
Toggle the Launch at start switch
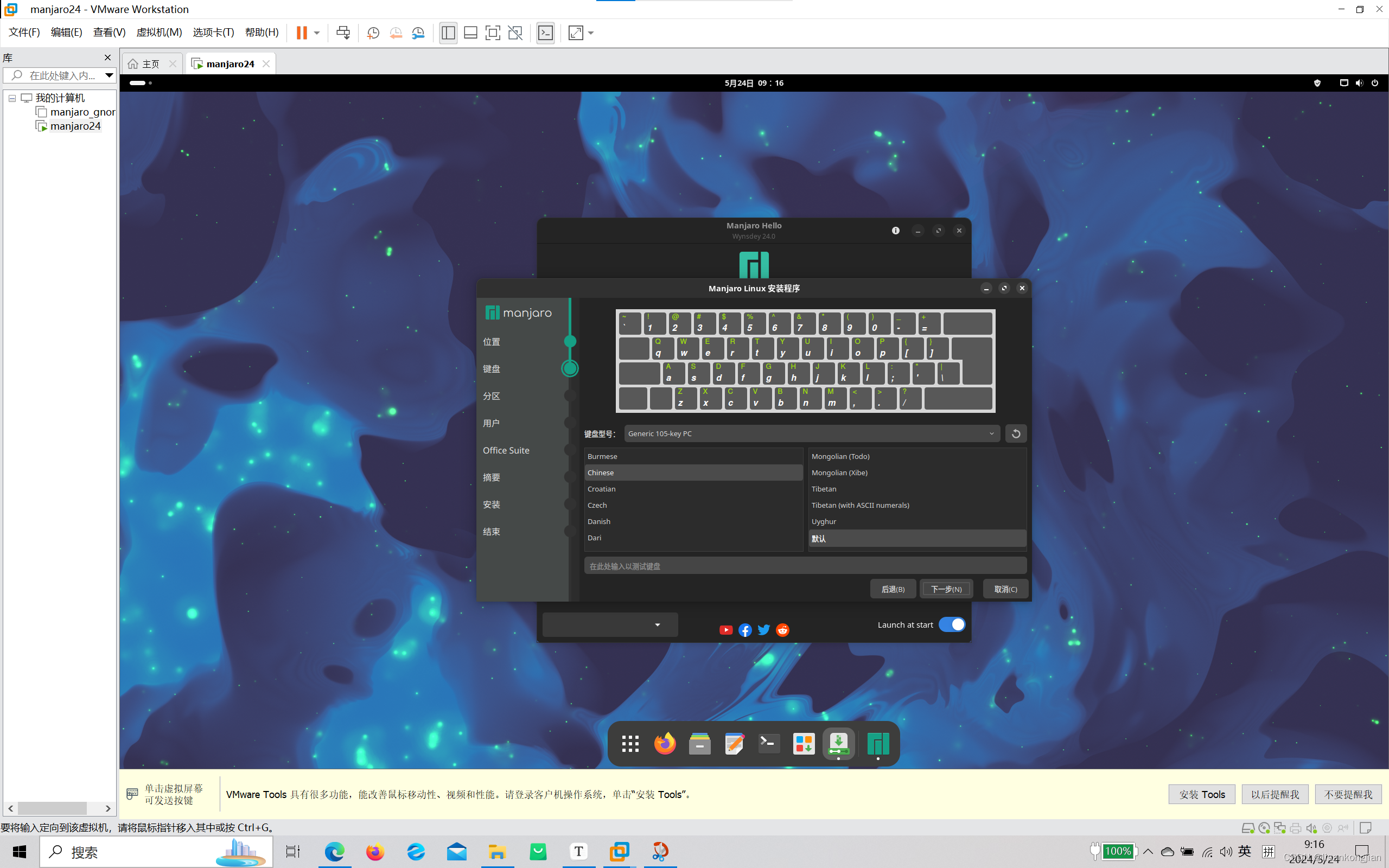pos(952,624)
